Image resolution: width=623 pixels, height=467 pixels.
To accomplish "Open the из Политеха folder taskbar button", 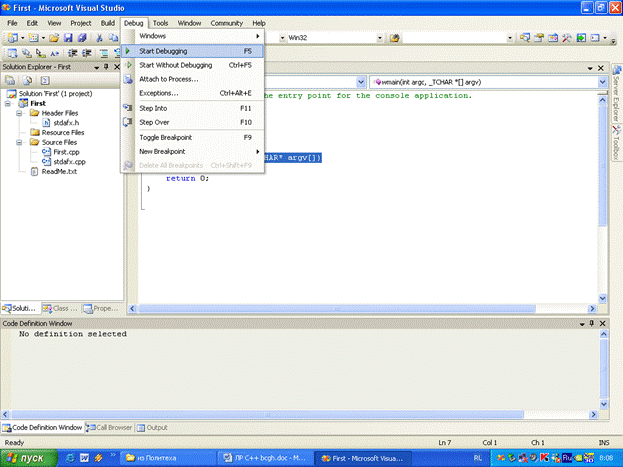I will 169,458.
